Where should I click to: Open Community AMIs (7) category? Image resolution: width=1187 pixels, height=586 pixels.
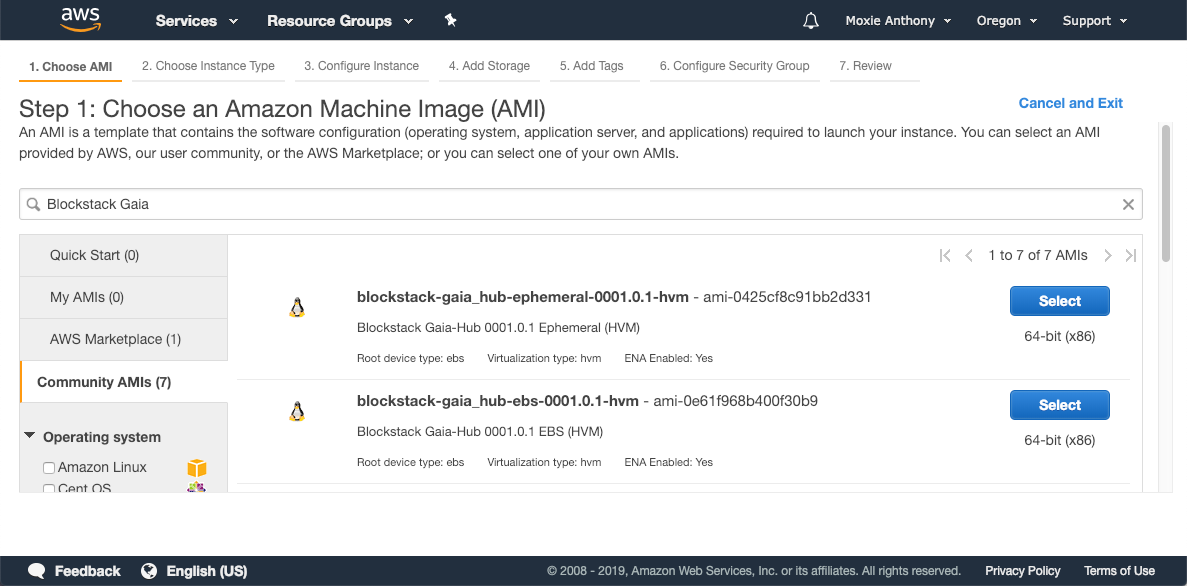point(123,382)
